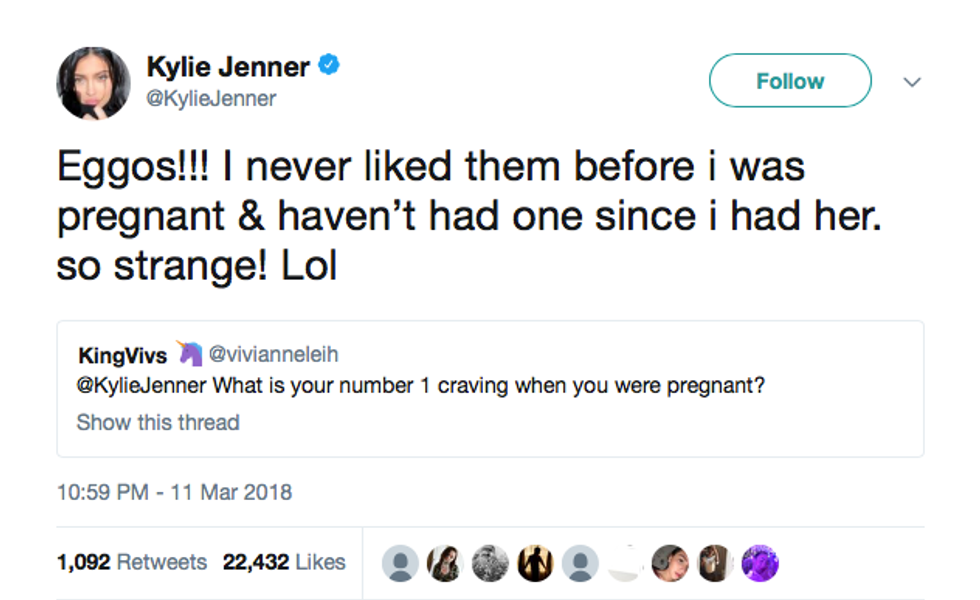View the 1,092 Retweets list

pos(131,562)
